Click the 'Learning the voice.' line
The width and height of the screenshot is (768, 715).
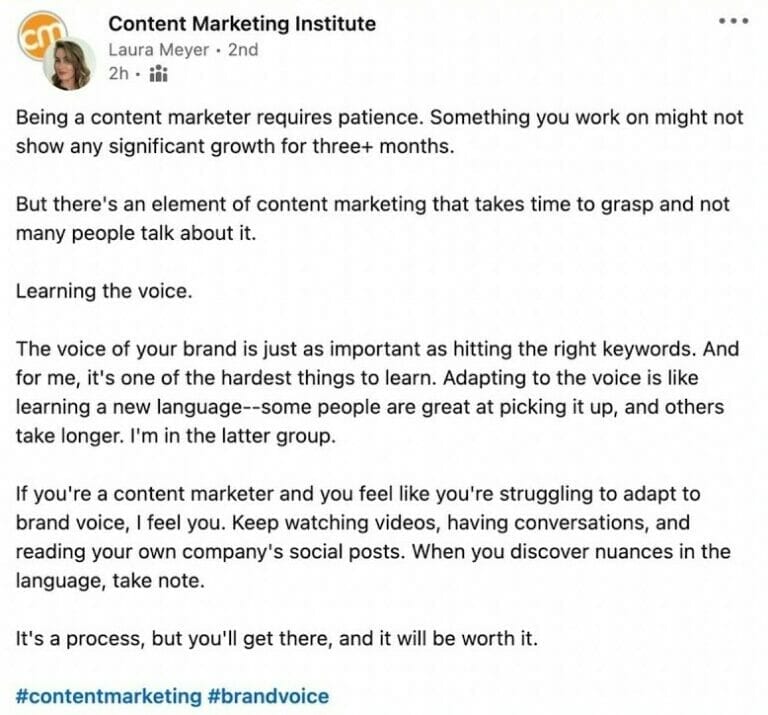pyautogui.click(x=104, y=291)
